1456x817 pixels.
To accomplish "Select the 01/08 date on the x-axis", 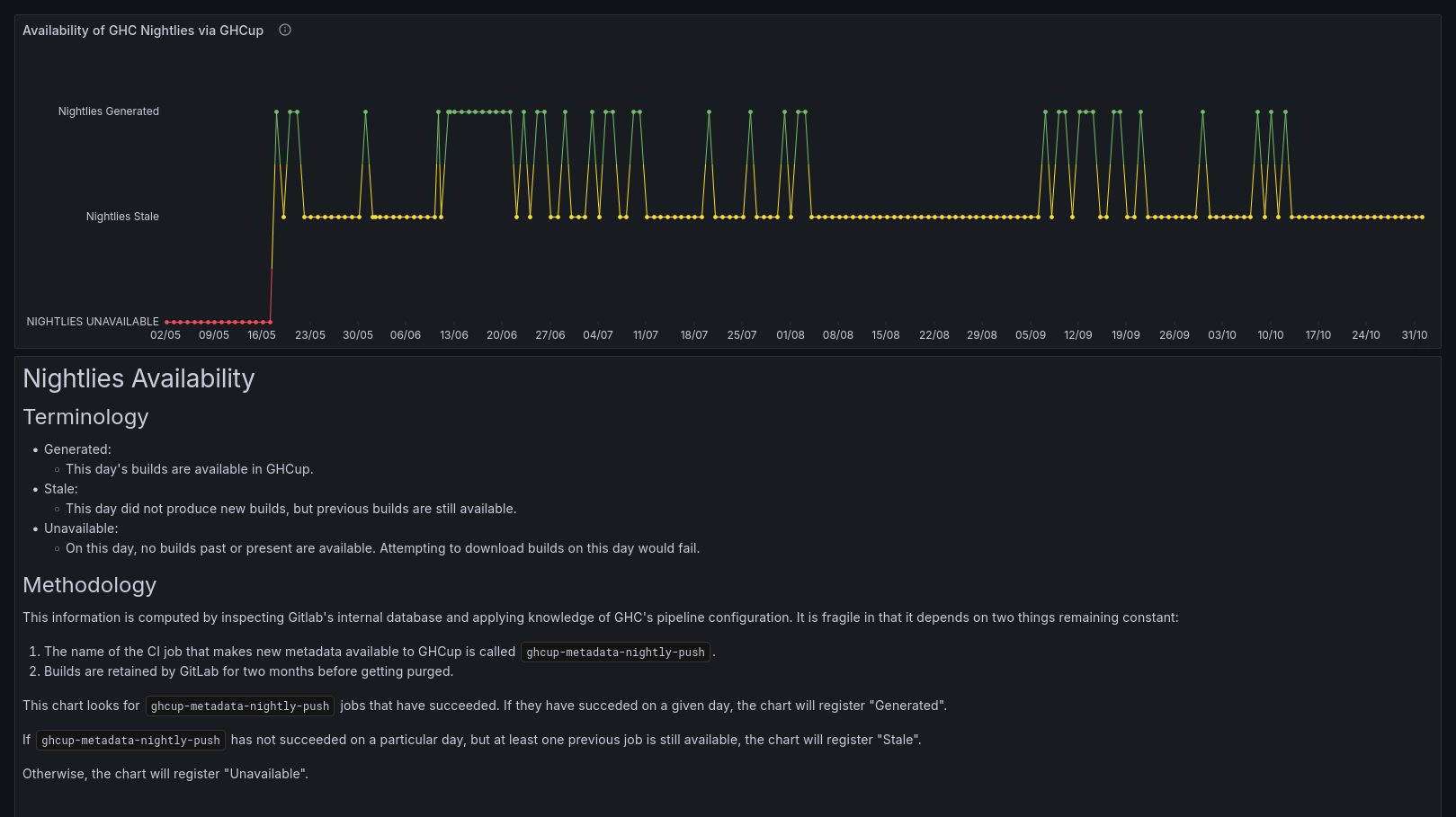I will [x=791, y=335].
